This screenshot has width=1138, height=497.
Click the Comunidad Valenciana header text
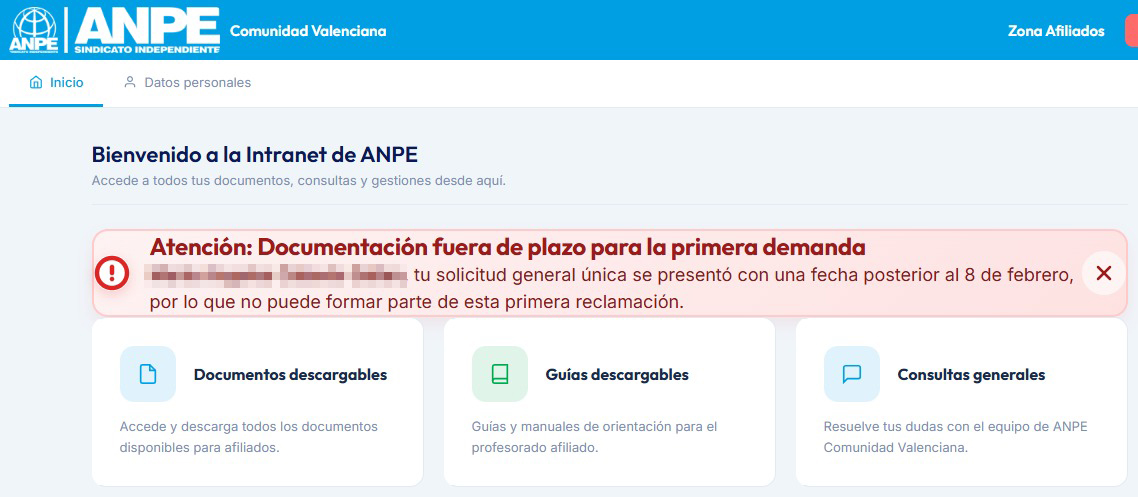click(308, 31)
